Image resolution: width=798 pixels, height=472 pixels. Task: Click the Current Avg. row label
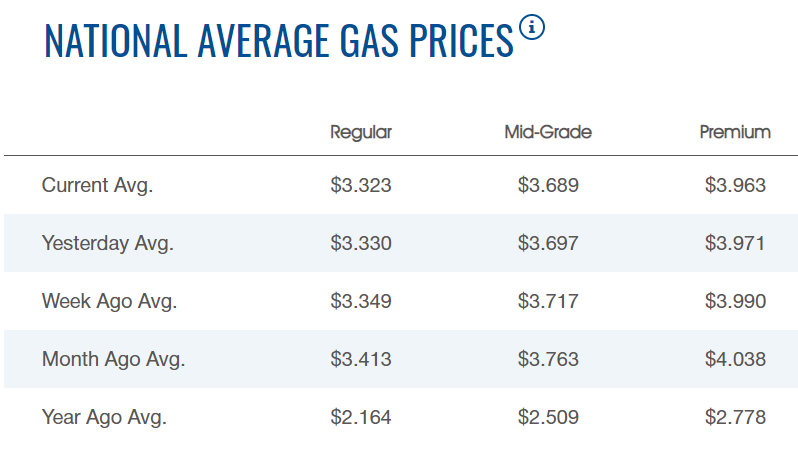pos(98,185)
